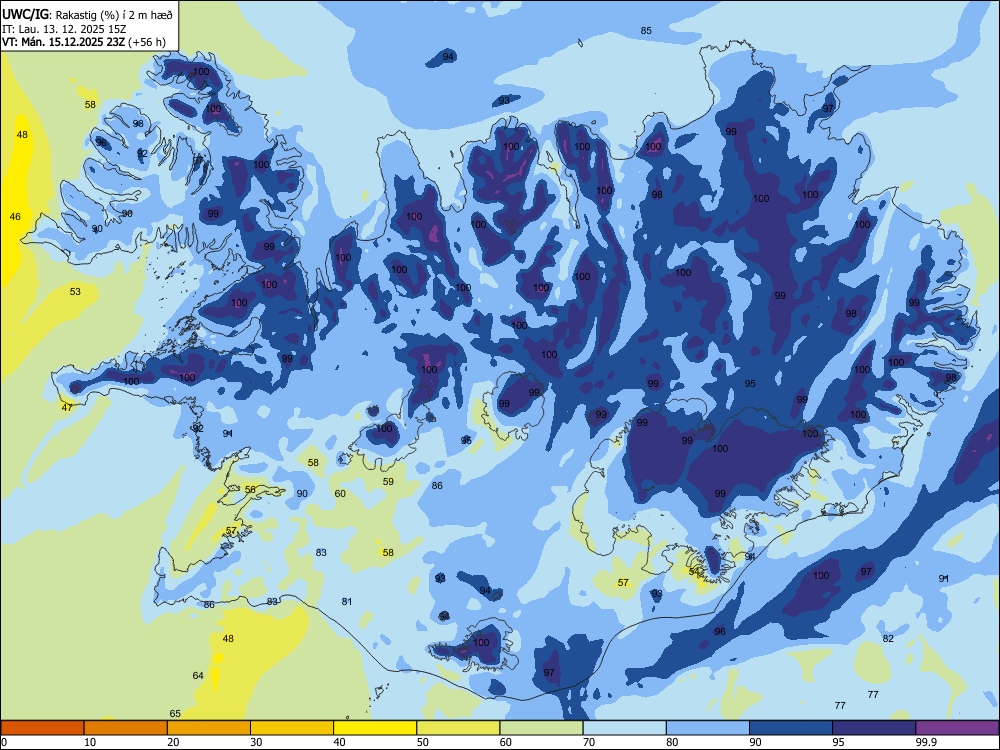Click the '0' tick label on the color scale

point(4,742)
